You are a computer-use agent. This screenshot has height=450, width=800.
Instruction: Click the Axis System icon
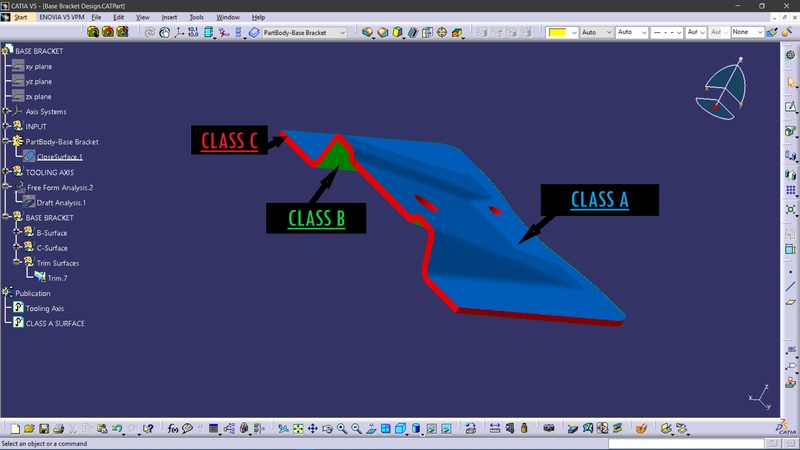pos(179,33)
